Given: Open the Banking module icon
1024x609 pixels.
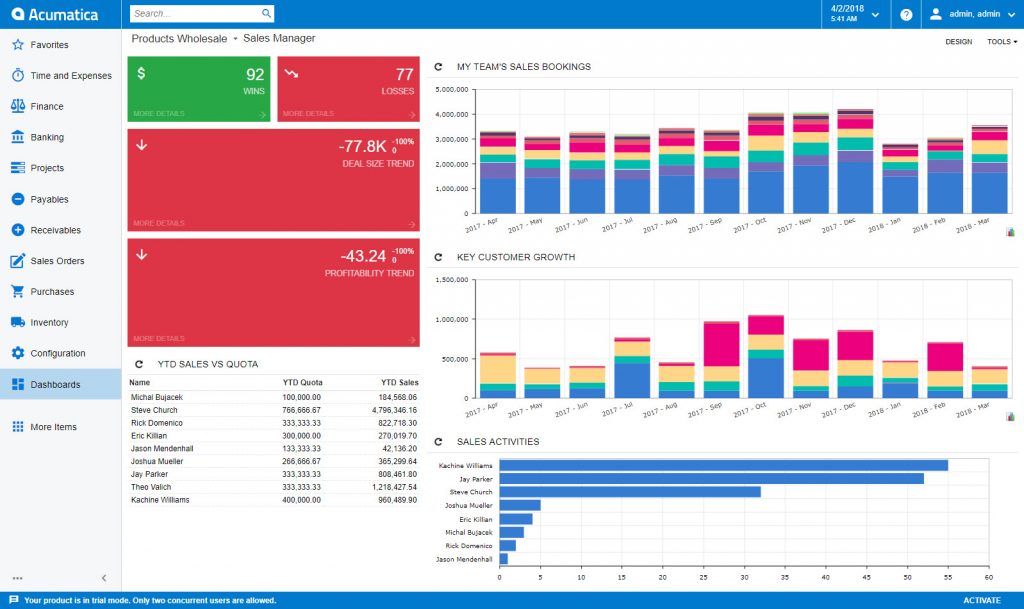Looking at the screenshot, I should point(17,137).
